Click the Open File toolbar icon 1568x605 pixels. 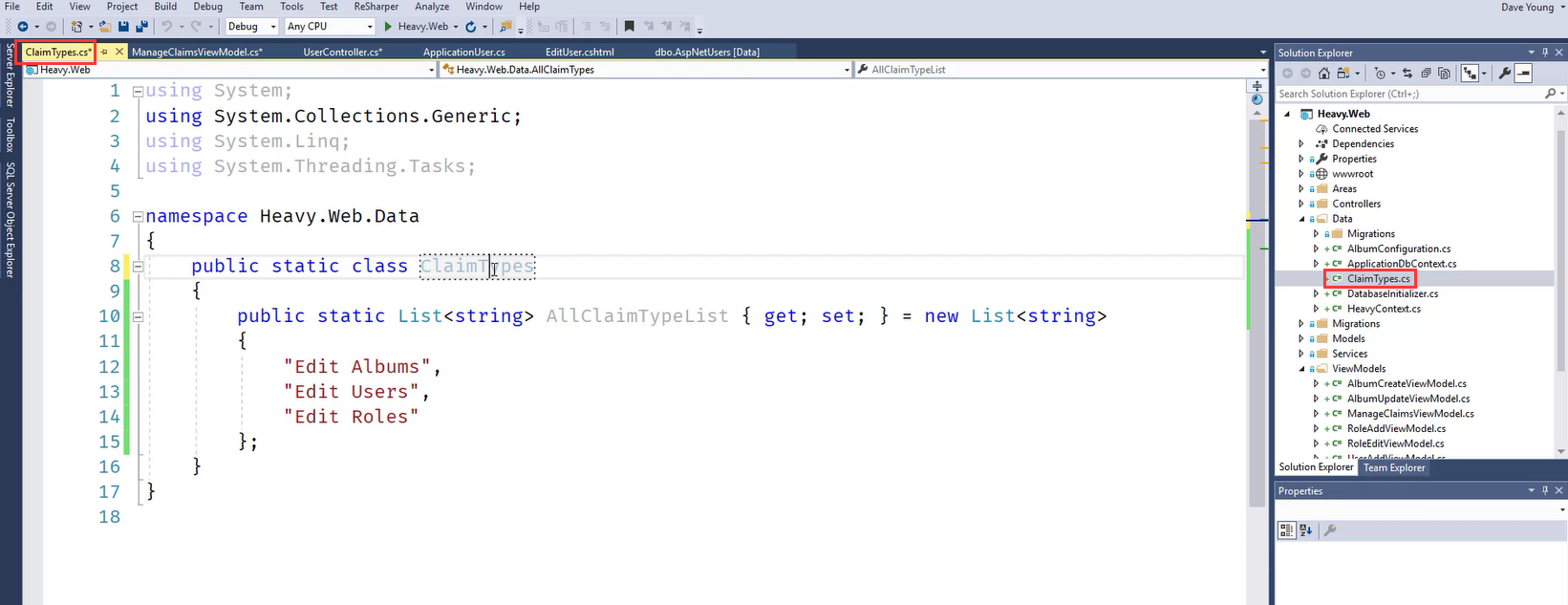(x=105, y=27)
